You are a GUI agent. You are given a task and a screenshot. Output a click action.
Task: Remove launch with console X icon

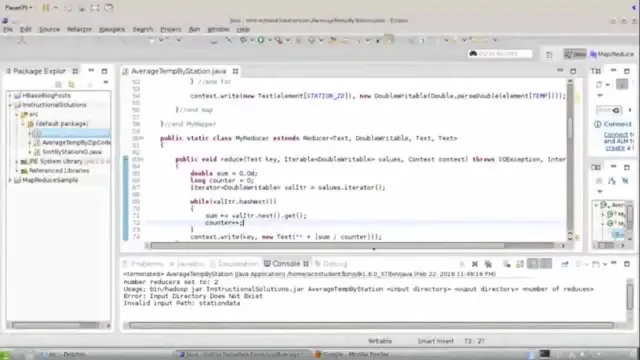[475, 264]
